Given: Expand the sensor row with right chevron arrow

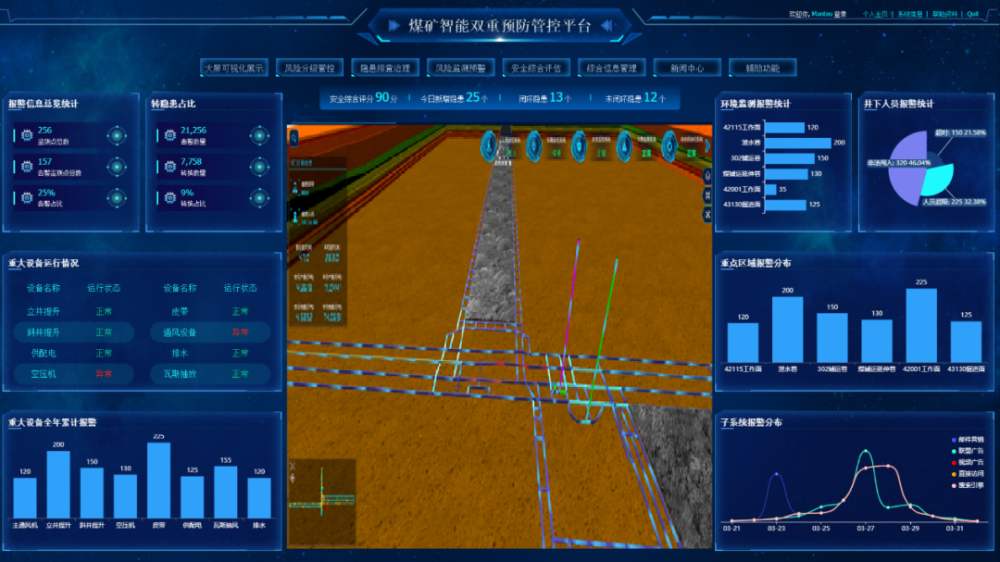Looking at the screenshot, I should (706, 147).
